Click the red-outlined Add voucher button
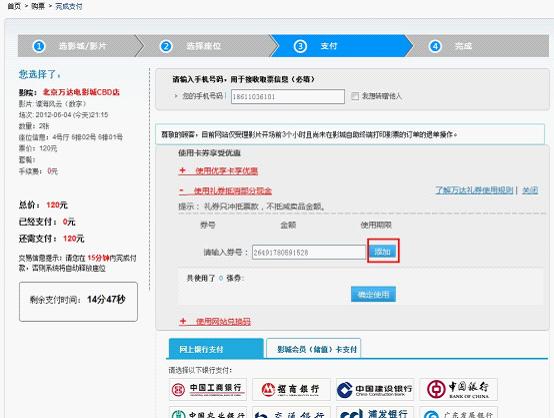The image size is (554, 418). [383, 252]
